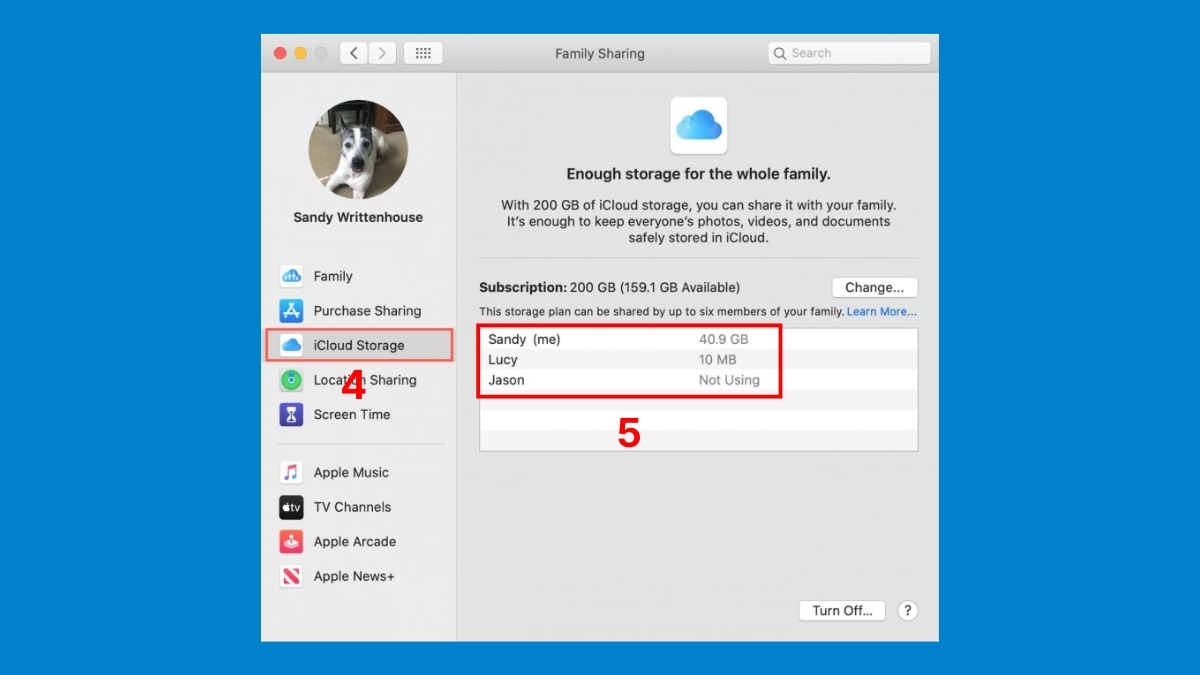Image resolution: width=1200 pixels, height=675 pixels.
Task: Click the Screen Time hourglass icon
Action: click(291, 414)
